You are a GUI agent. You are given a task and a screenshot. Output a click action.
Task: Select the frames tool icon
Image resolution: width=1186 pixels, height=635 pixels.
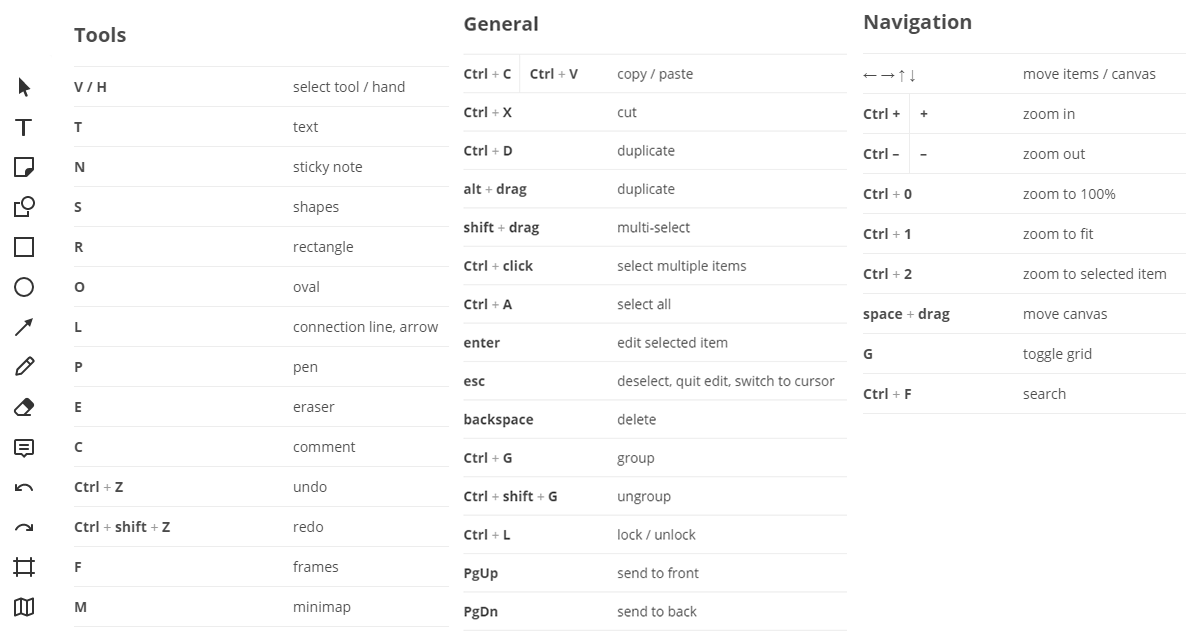point(24,567)
